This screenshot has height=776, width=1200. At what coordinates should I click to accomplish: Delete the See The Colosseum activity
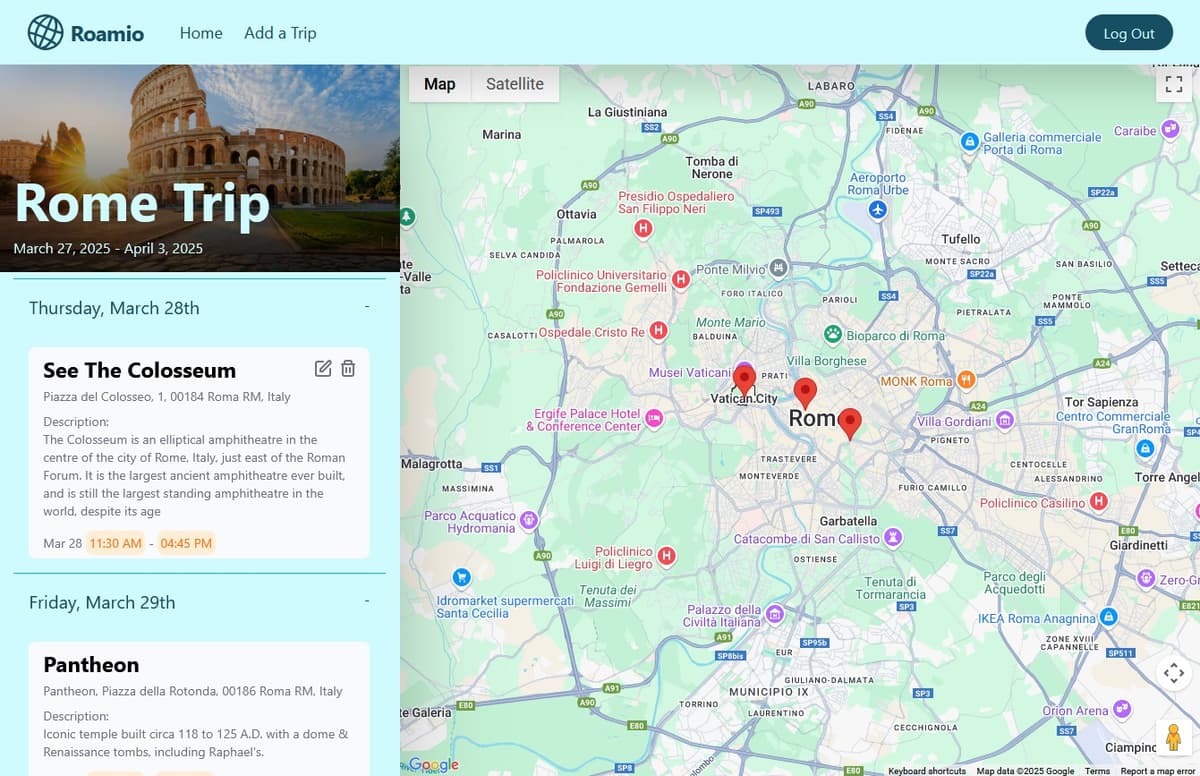tap(348, 369)
